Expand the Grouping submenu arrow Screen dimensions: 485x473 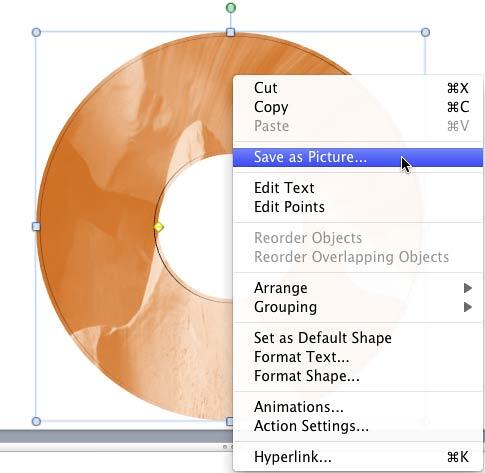(468, 307)
